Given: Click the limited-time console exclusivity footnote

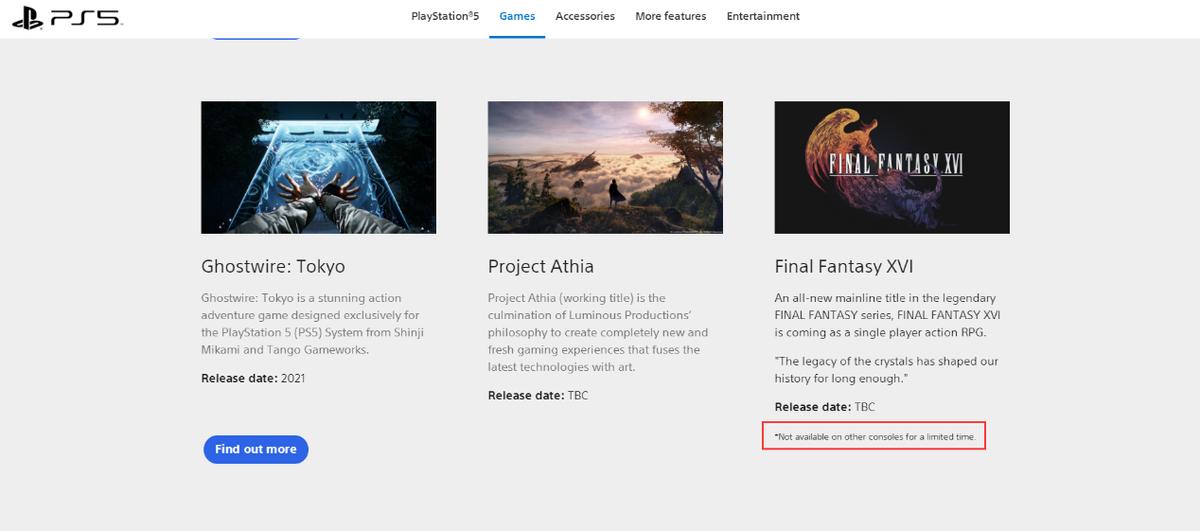Looking at the screenshot, I should [874, 437].
